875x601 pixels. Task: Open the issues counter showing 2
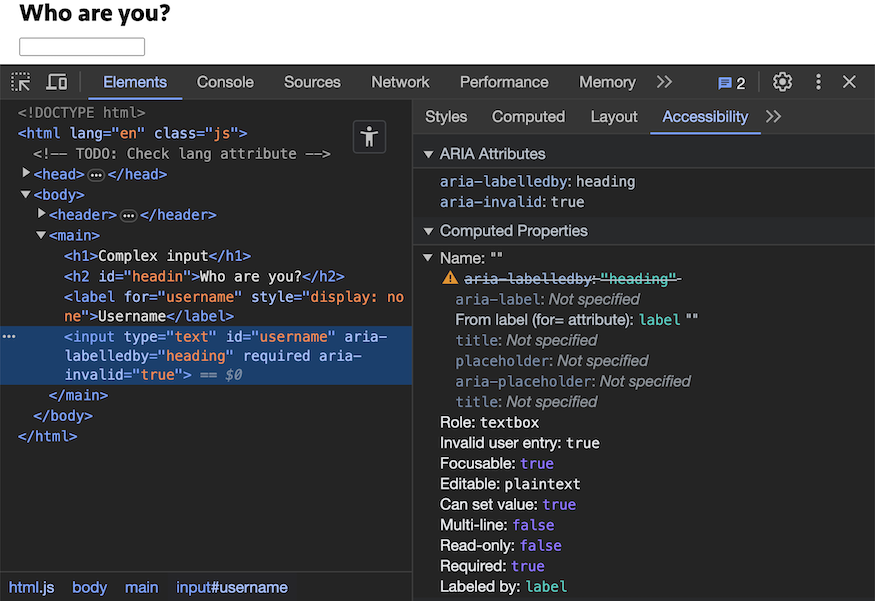tap(731, 83)
